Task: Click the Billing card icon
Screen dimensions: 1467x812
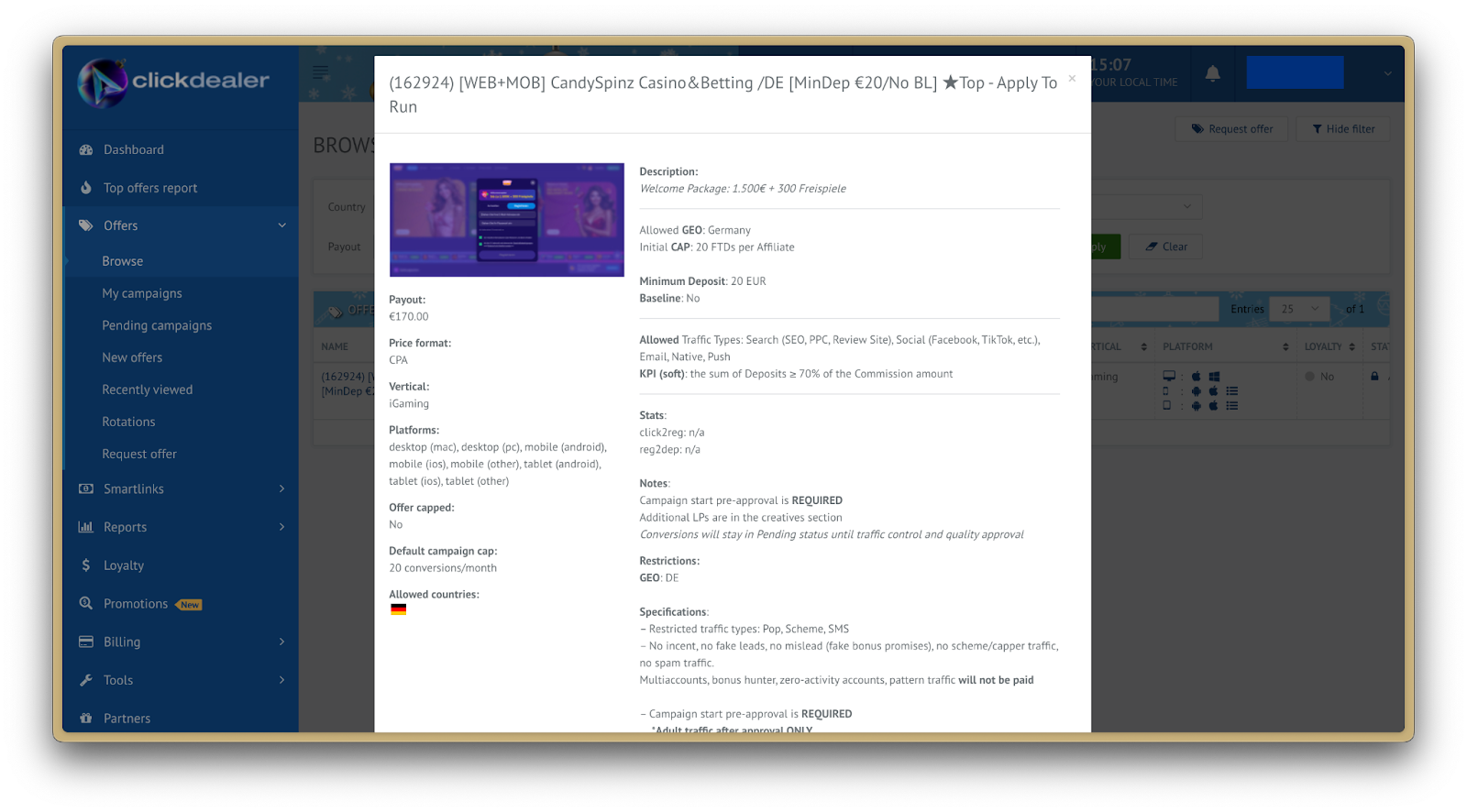Action: click(x=86, y=642)
